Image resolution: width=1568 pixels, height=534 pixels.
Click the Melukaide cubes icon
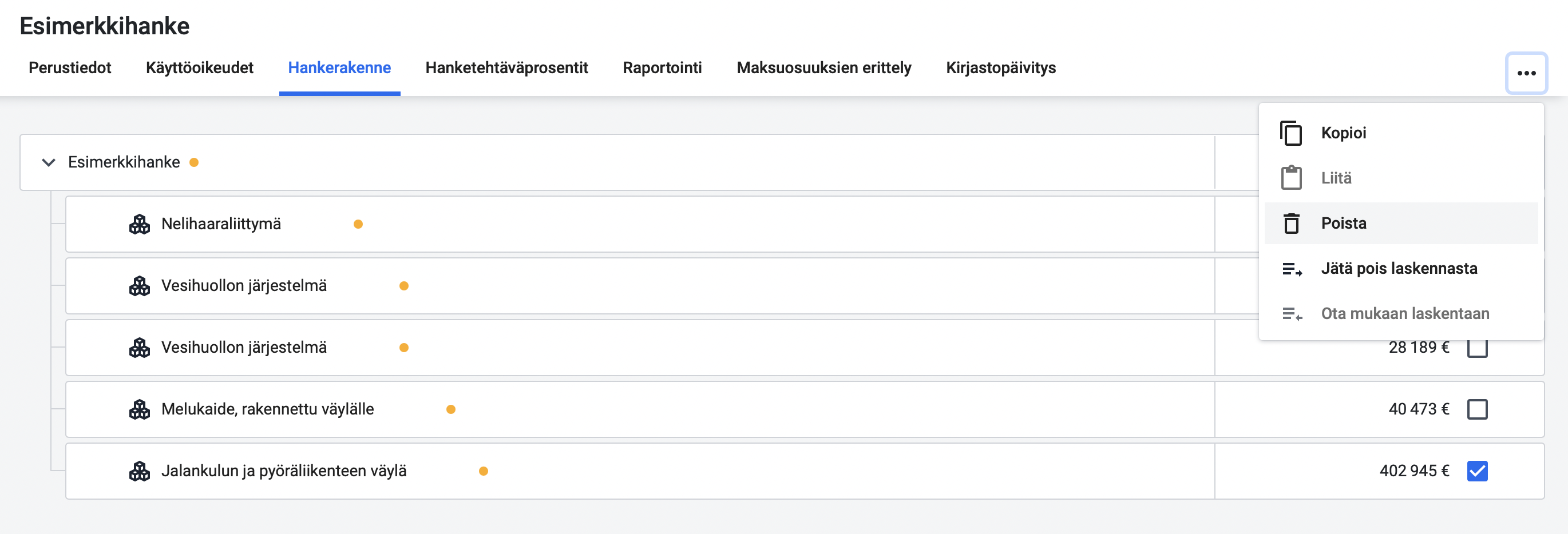[140, 409]
